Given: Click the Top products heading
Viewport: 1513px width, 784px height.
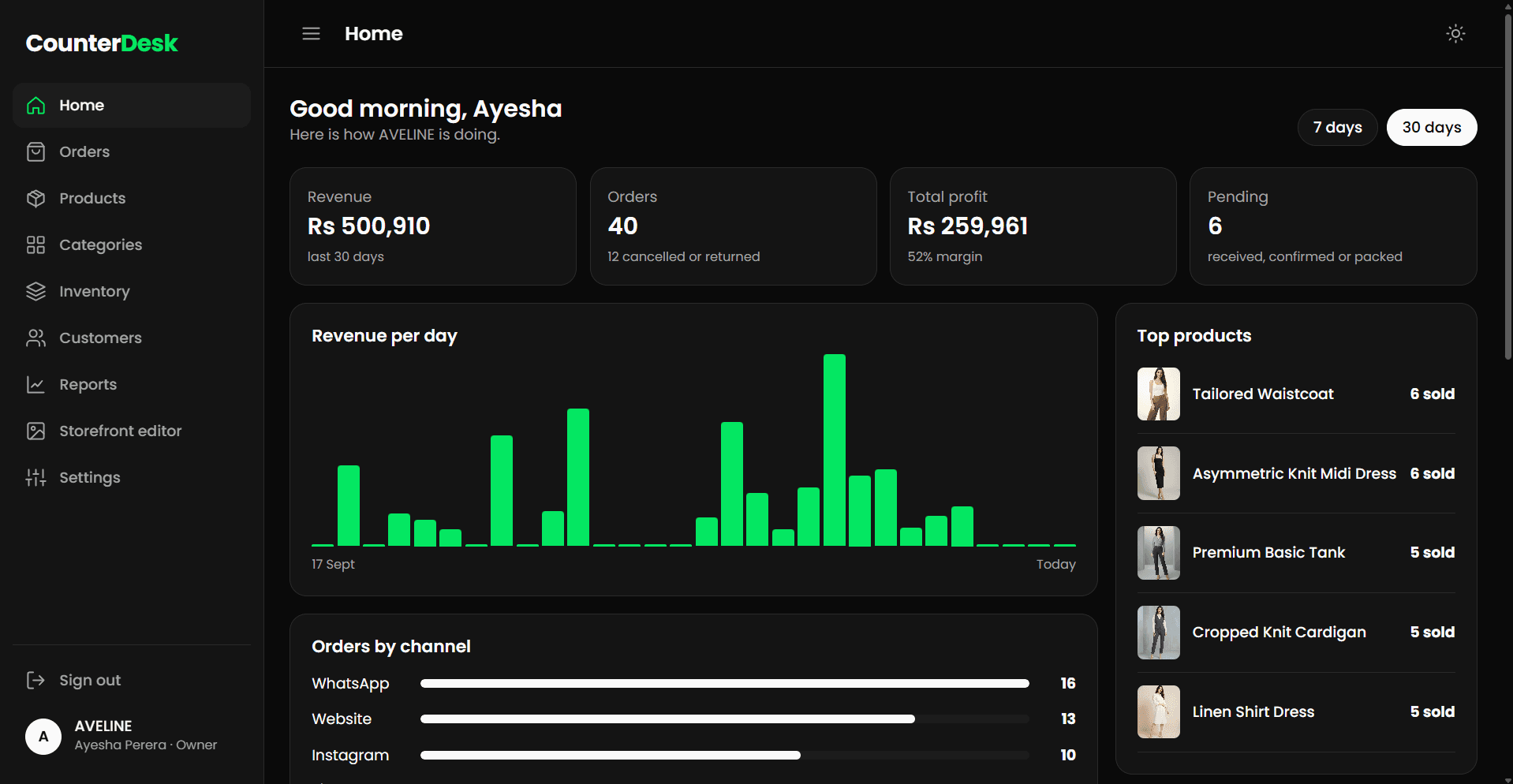Looking at the screenshot, I should coord(1194,336).
